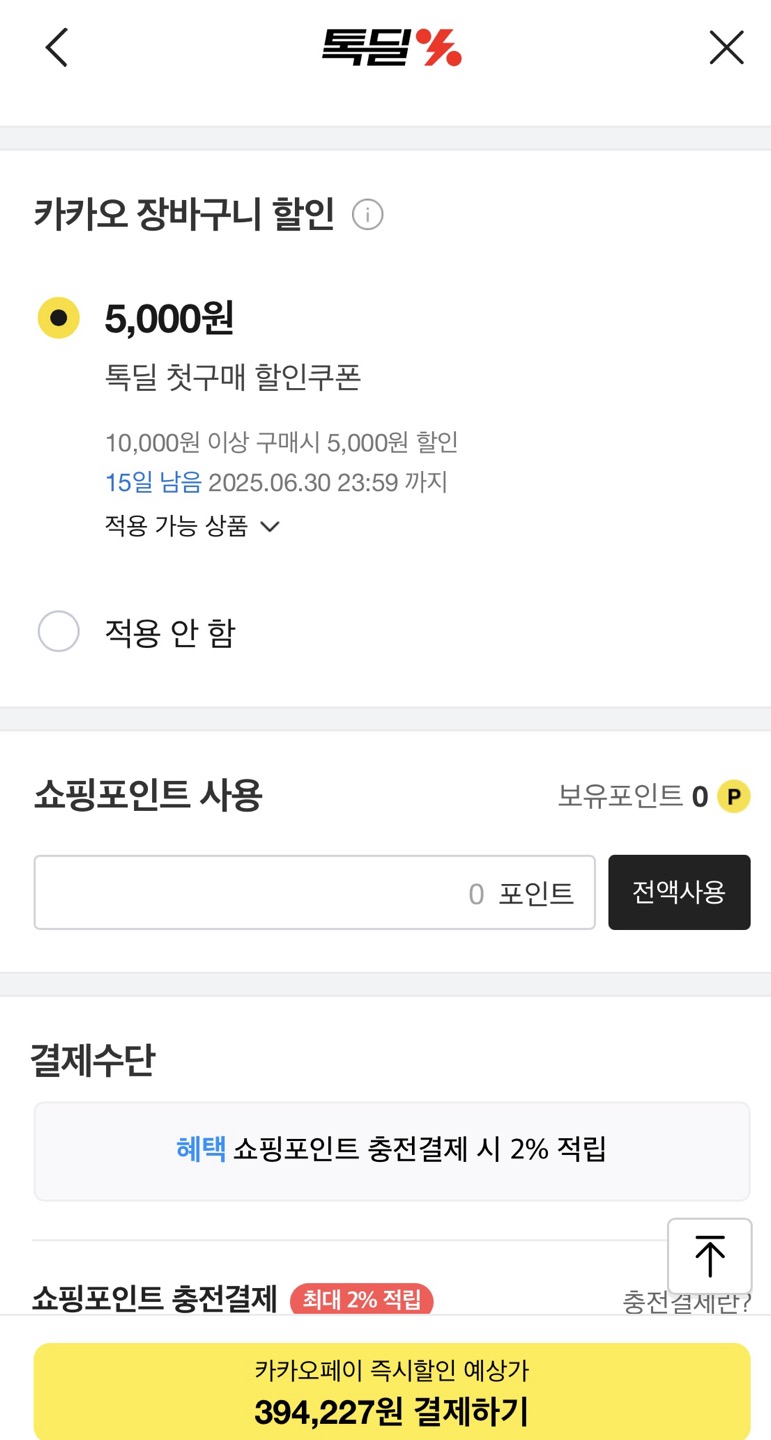The width and height of the screenshot is (771, 1440).
Task: Tap the yellow P point coin icon
Action: tap(734, 797)
